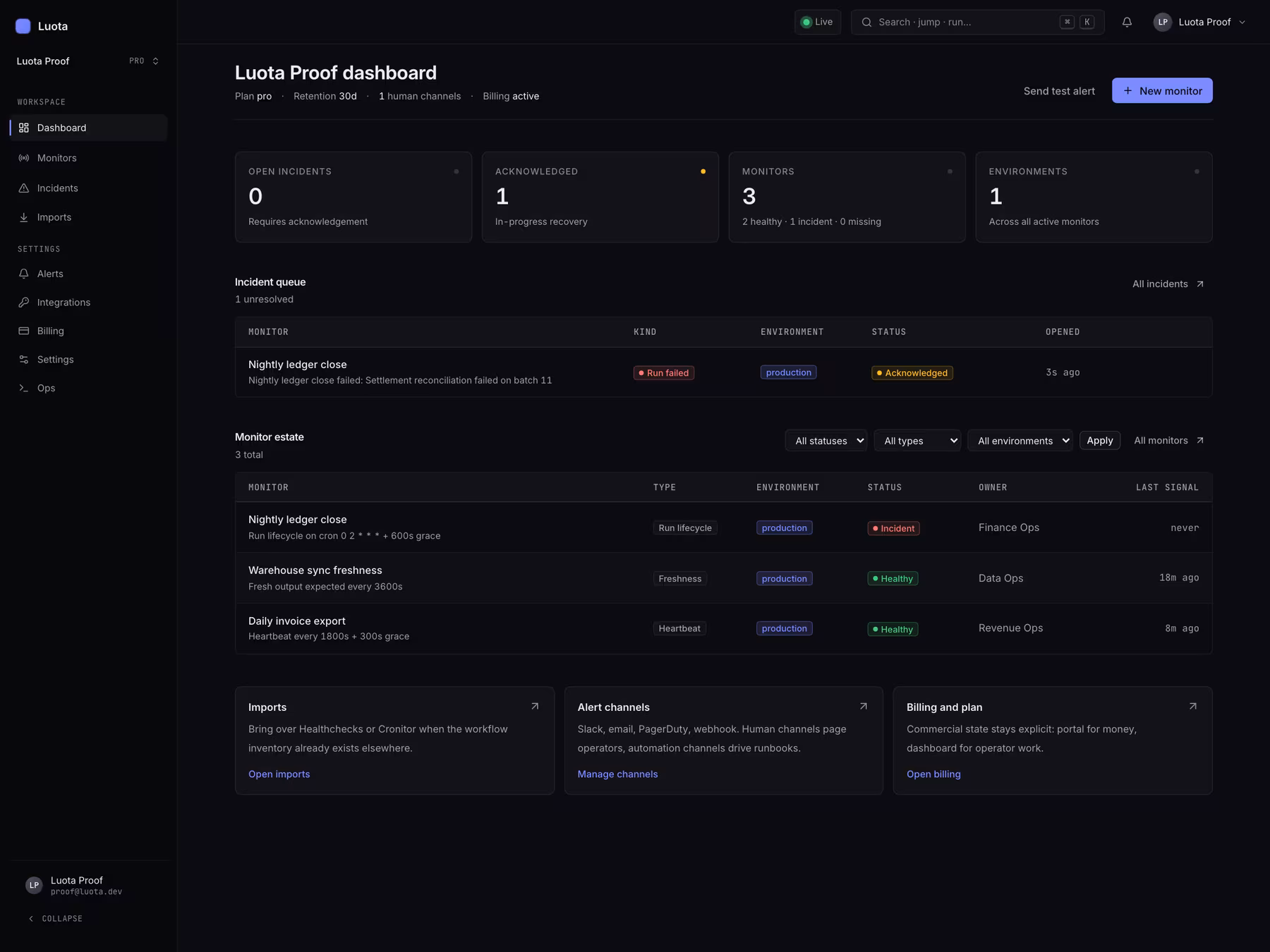Go to Dashboard in the sidebar
Image resolution: width=1270 pixels, height=952 pixels.
point(88,128)
